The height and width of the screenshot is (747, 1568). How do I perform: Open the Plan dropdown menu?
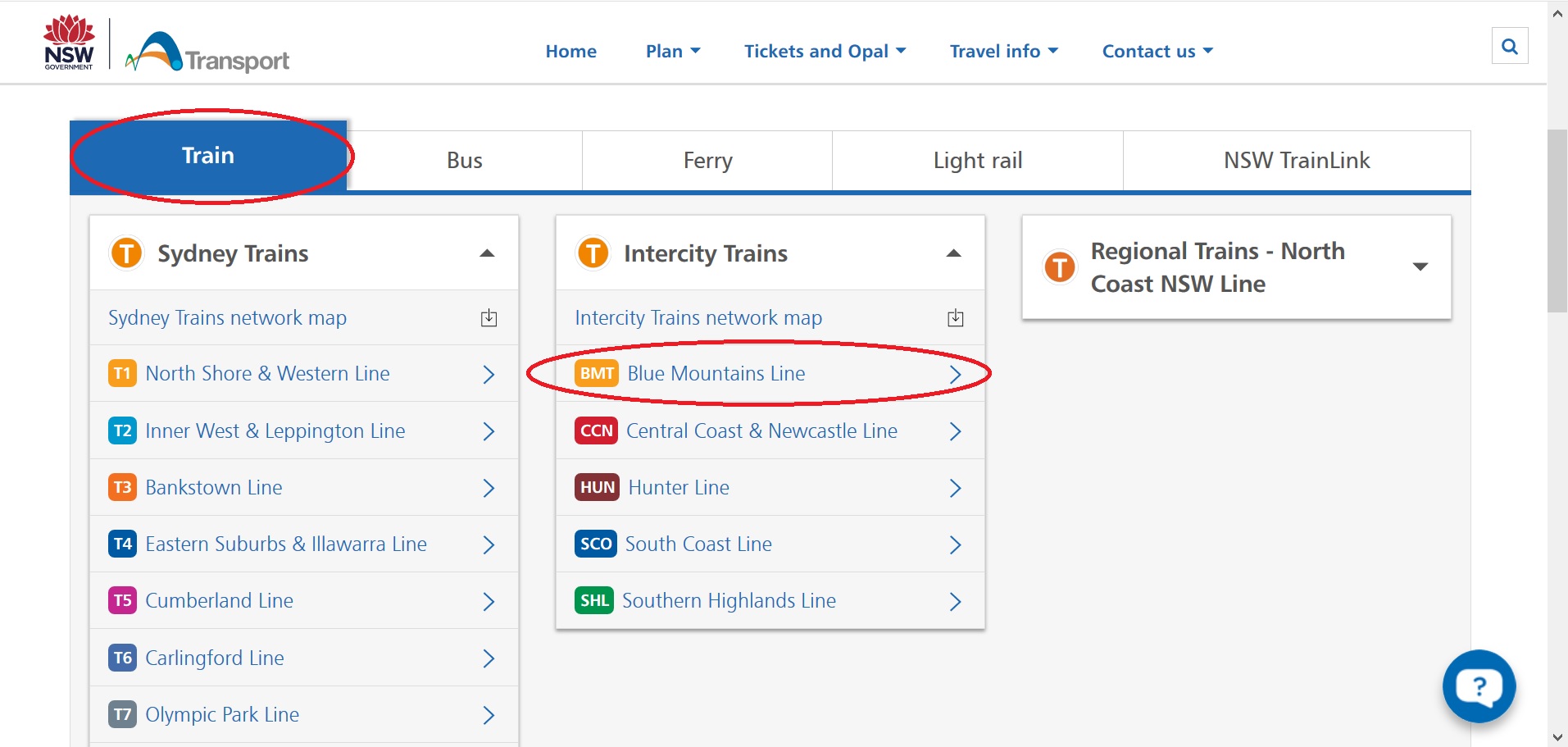point(672,52)
